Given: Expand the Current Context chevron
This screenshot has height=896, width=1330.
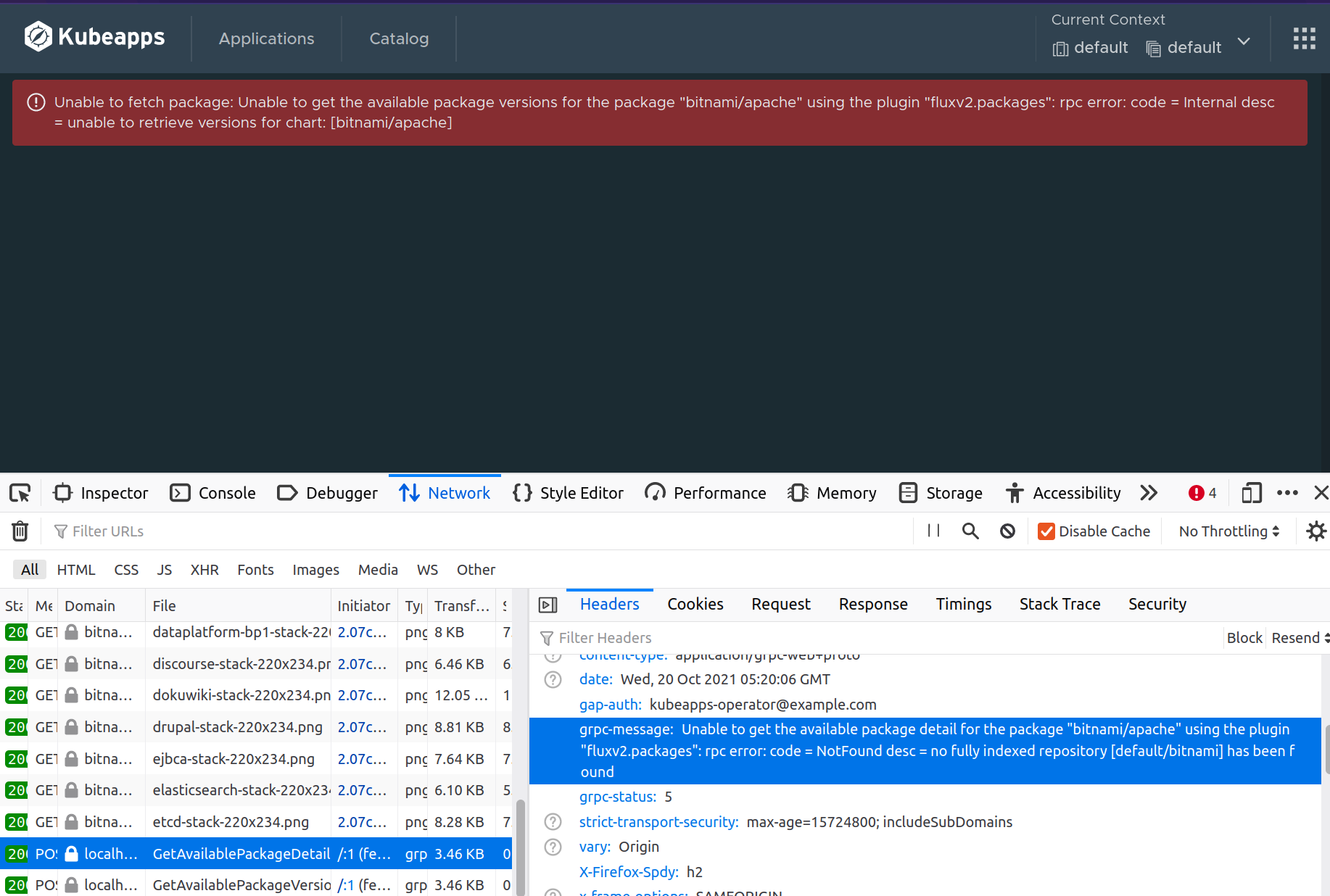Looking at the screenshot, I should [1243, 42].
